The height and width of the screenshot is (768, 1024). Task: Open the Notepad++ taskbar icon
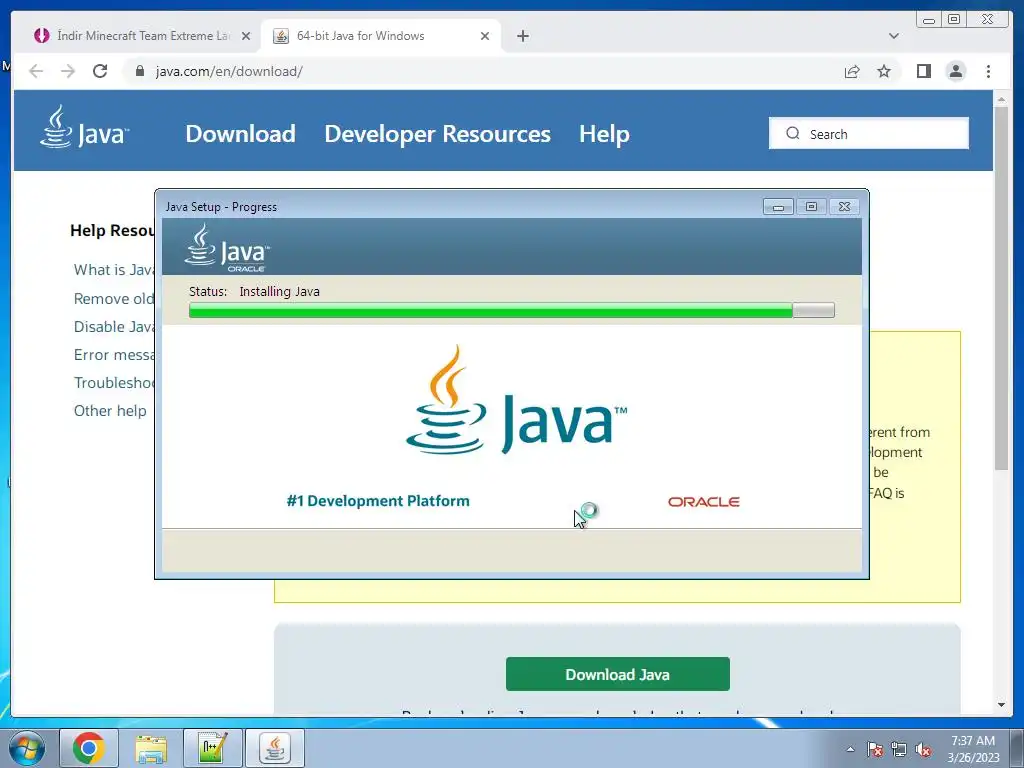pyautogui.click(x=213, y=748)
